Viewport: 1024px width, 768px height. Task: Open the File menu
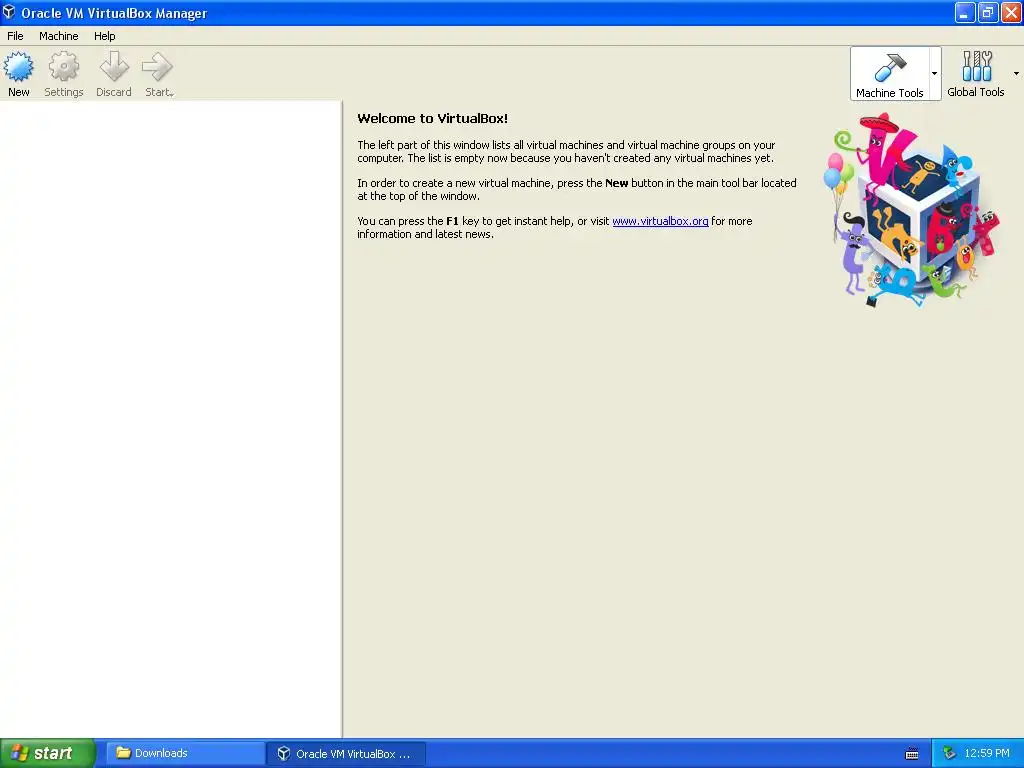click(15, 36)
